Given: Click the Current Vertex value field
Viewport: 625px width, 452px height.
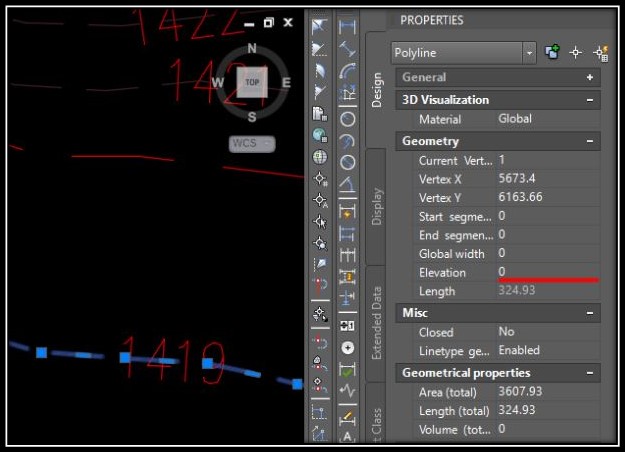Looking at the screenshot, I should click(x=548, y=160).
